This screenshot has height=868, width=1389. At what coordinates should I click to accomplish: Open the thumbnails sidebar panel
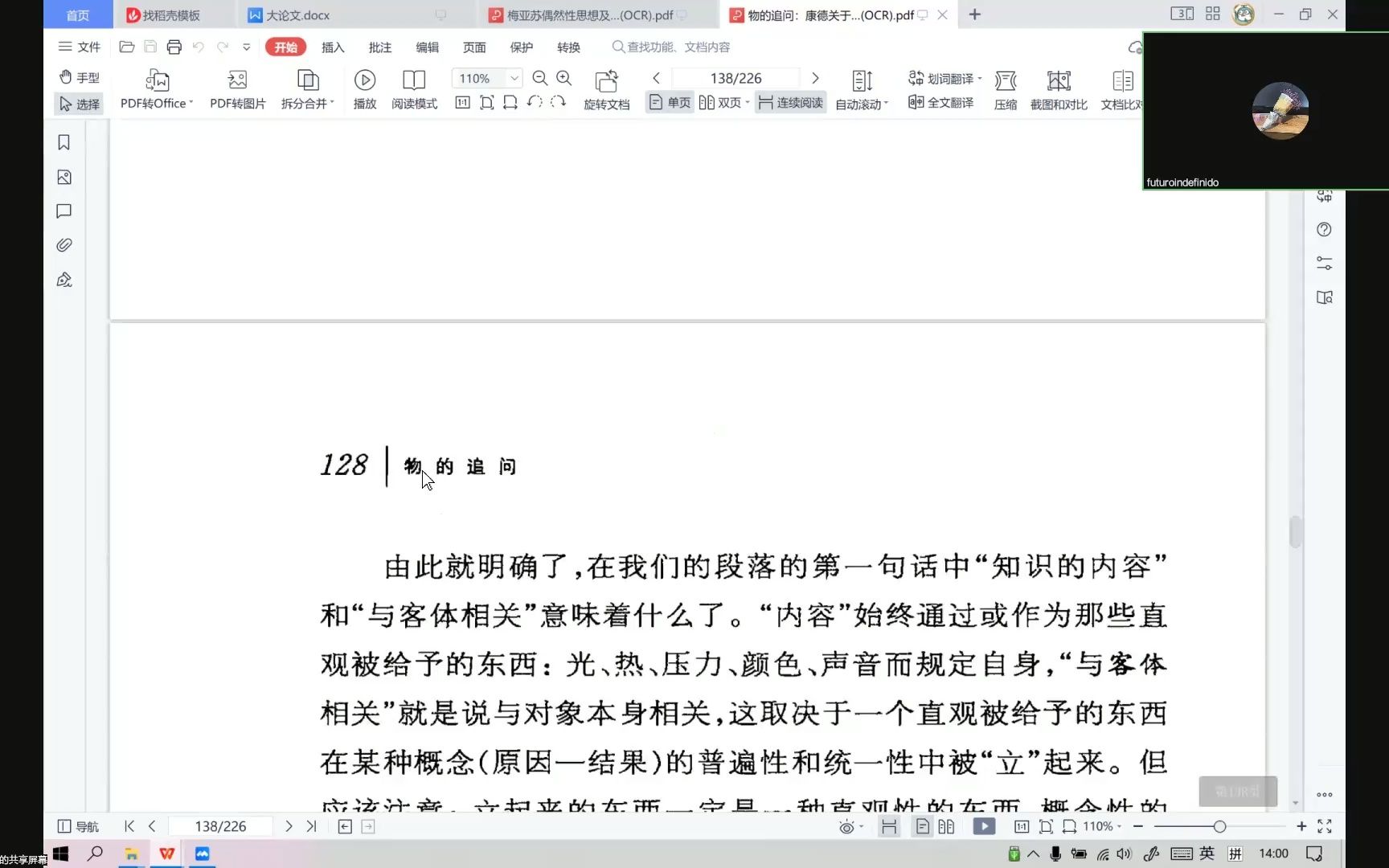64,177
